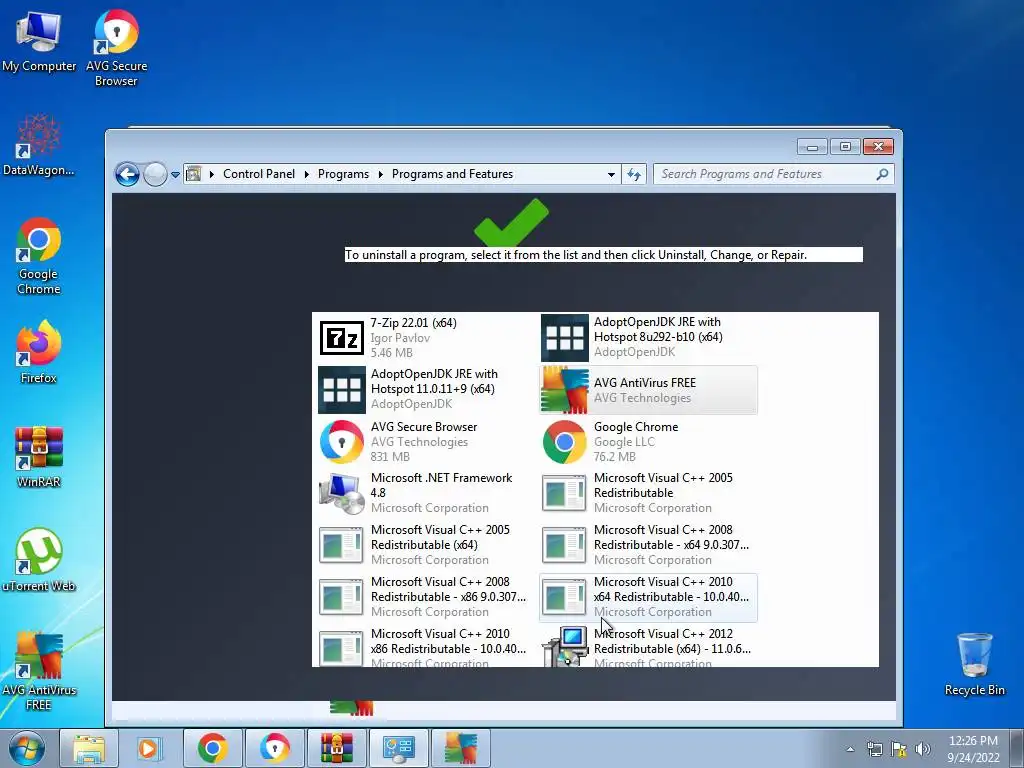Image resolution: width=1024 pixels, height=768 pixels.
Task: Click the Control Panel breadcrumb
Action: pyautogui.click(x=259, y=174)
